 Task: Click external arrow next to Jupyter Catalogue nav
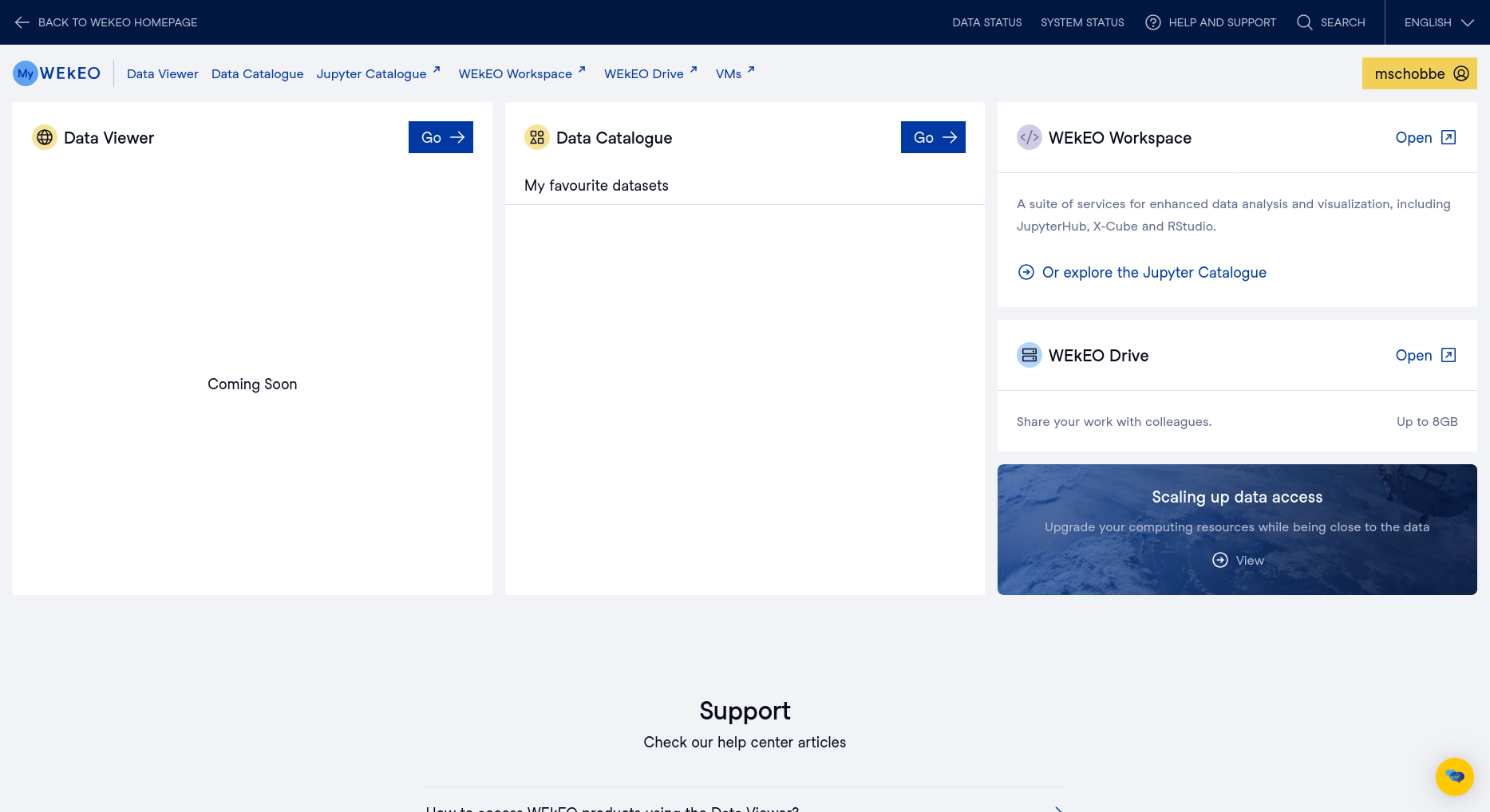pyautogui.click(x=437, y=70)
